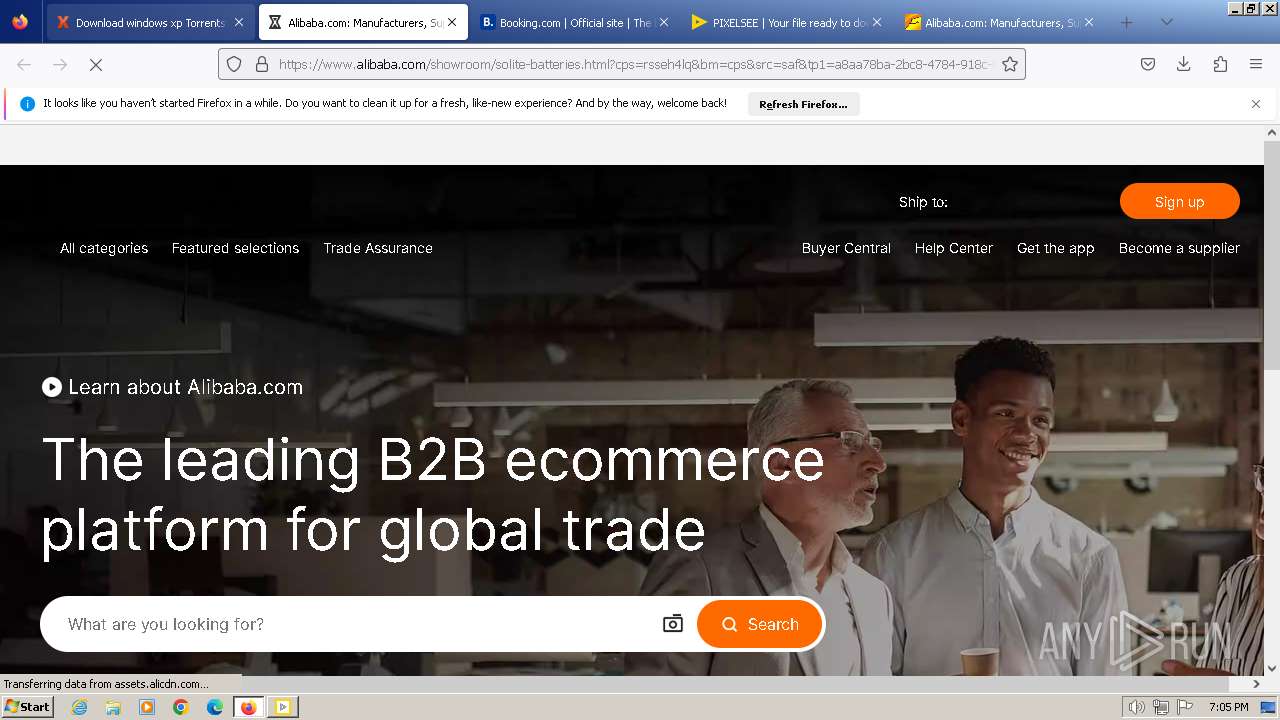The height and width of the screenshot is (720, 1280).
Task: Click the Refresh Firefox button
Action: (803, 104)
